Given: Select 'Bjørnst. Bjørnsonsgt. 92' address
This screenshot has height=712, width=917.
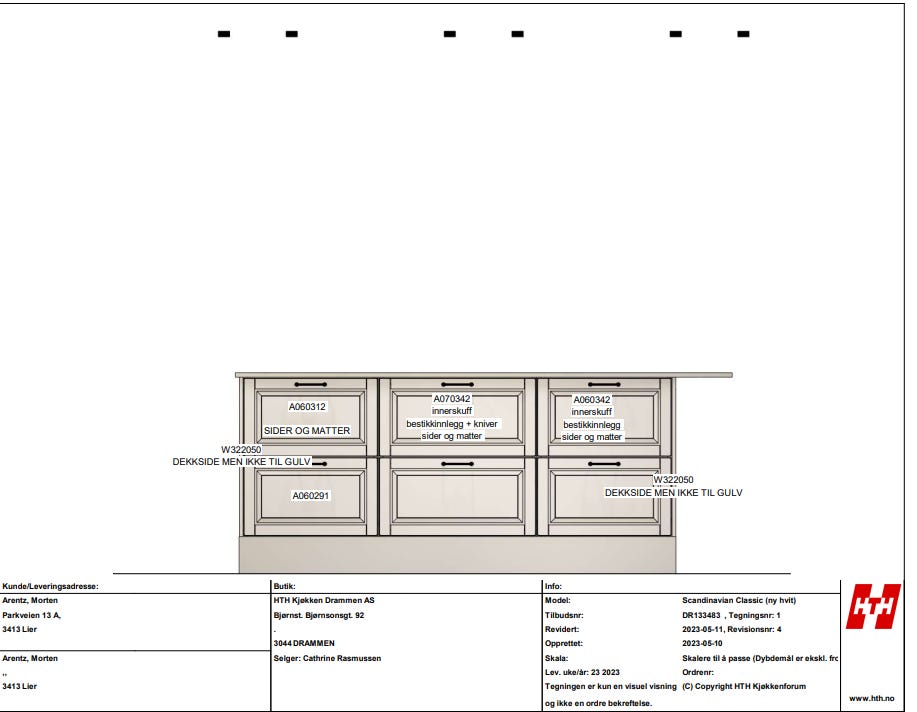Looking at the screenshot, I should 318,615.
